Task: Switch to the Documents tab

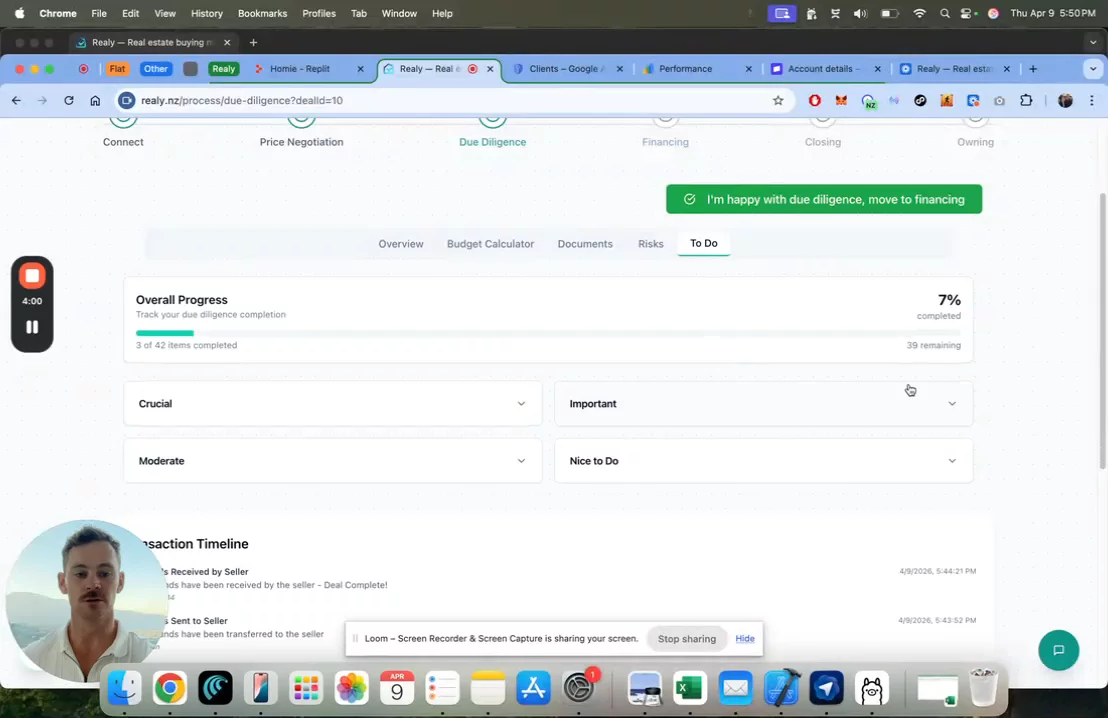Action: [x=585, y=244]
